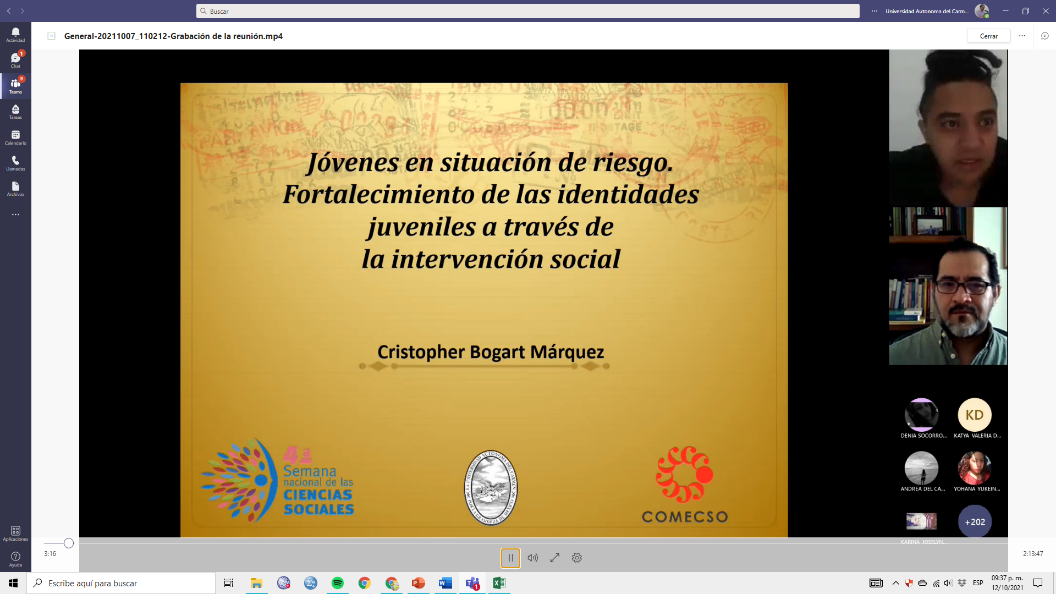Screen dimensions: 1056x594
Task: Select Denia Socorro participant avatar
Action: coord(921,415)
